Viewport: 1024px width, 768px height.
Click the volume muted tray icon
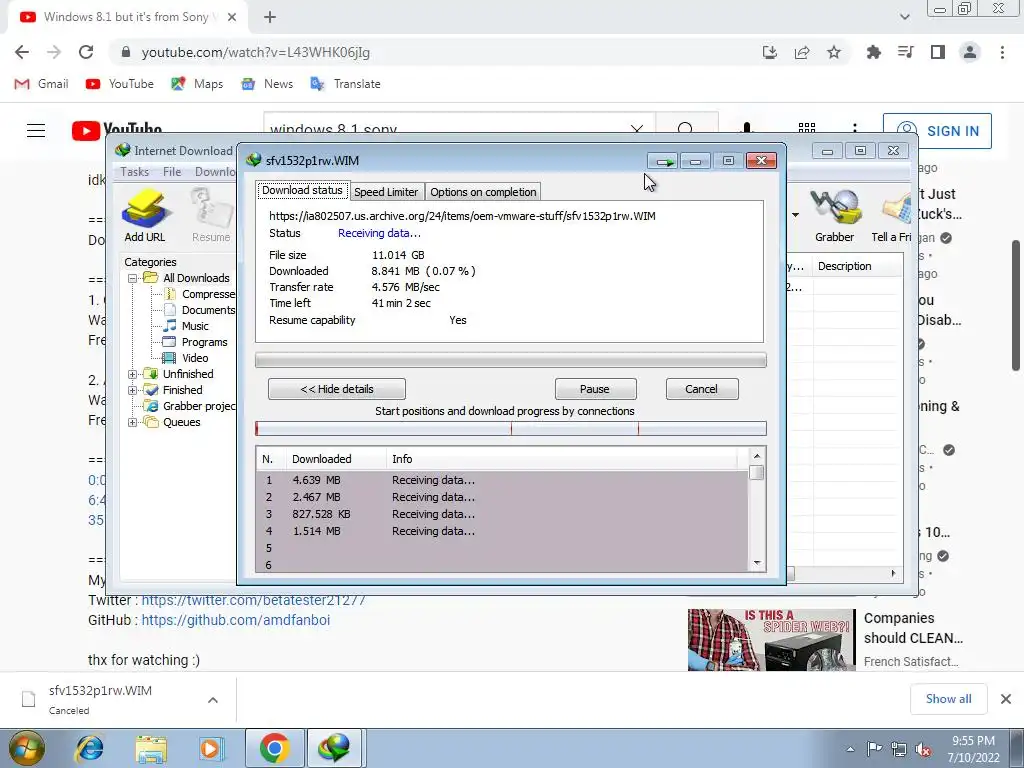923,749
